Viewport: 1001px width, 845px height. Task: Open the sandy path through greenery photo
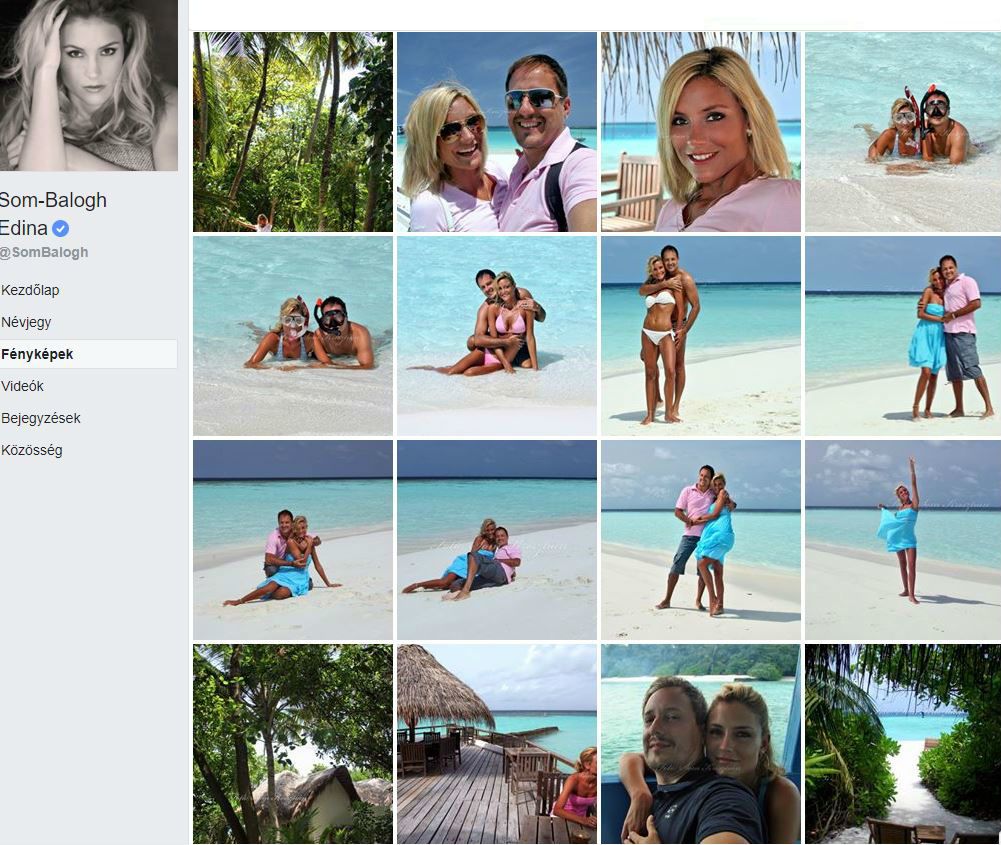pyautogui.click(x=903, y=744)
